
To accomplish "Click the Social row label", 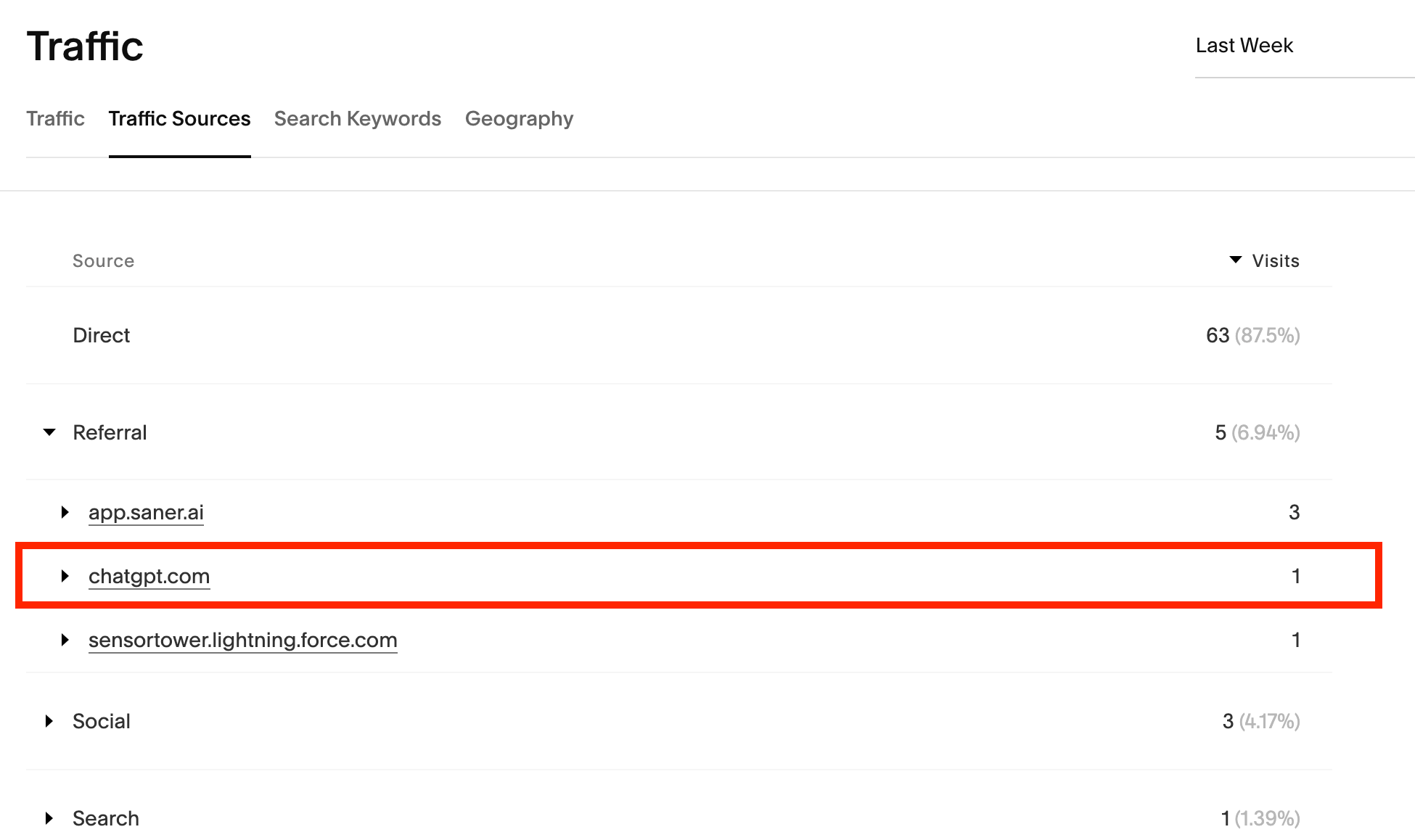I will 102,721.
